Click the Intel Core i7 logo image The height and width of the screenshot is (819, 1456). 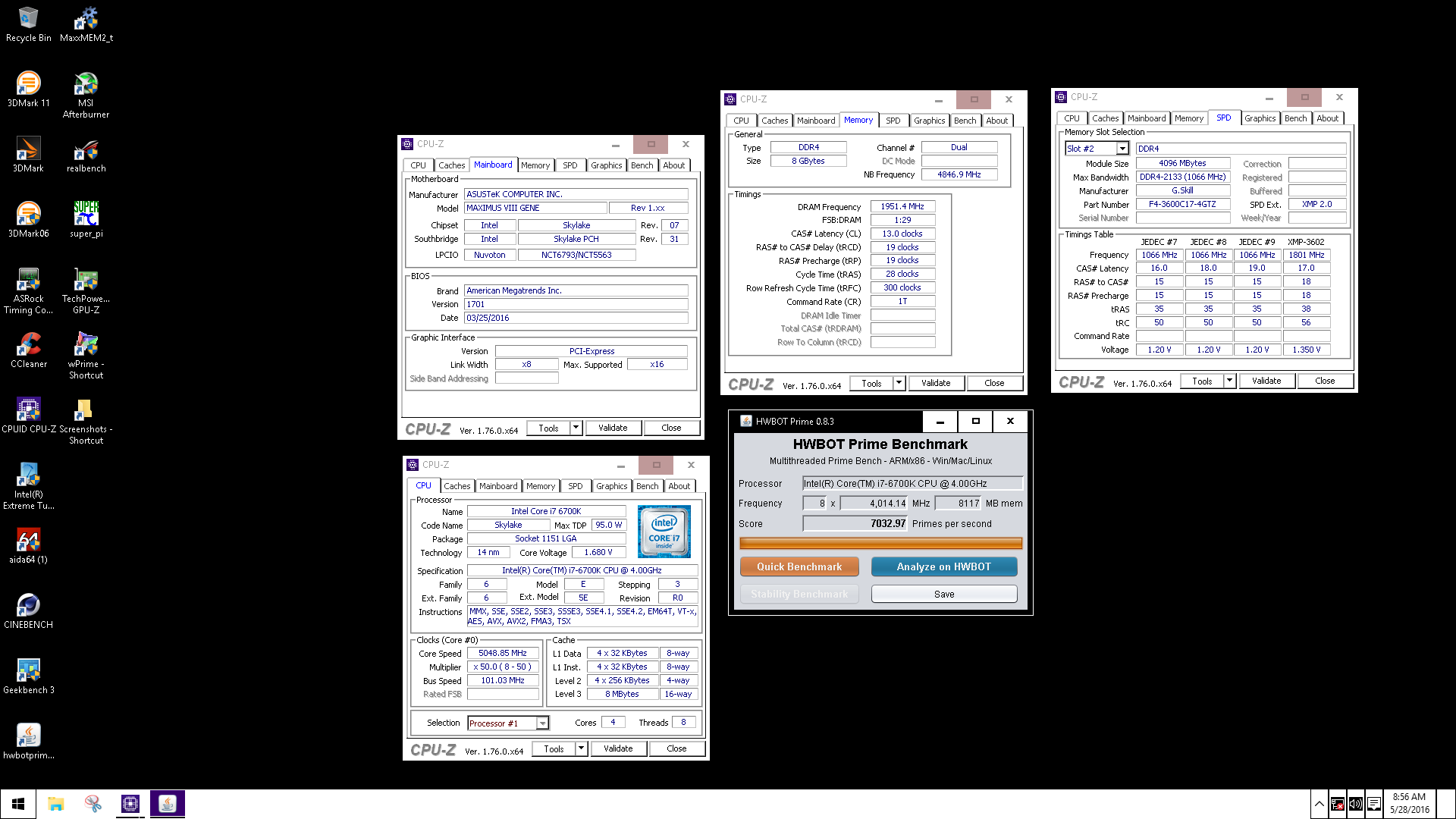[664, 532]
